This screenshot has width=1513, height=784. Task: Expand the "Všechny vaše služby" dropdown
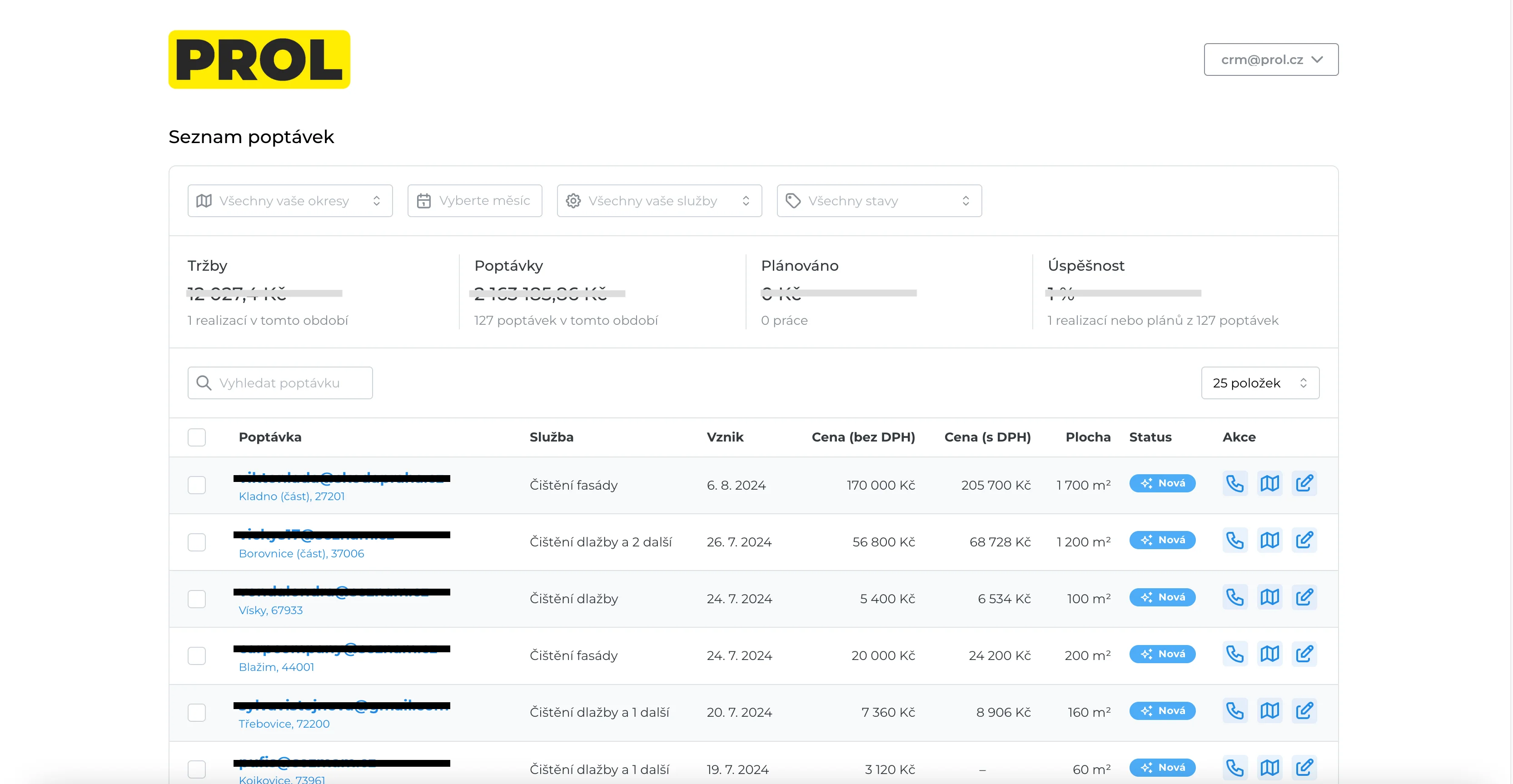pyautogui.click(x=659, y=201)
